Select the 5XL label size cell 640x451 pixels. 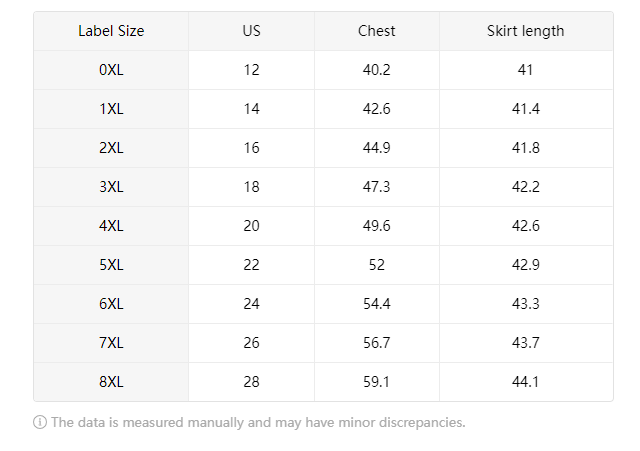click(x=111, y=265)
